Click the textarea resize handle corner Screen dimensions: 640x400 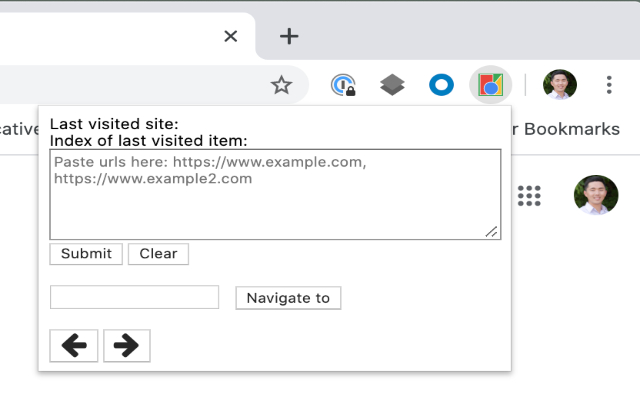pos(492,232)
